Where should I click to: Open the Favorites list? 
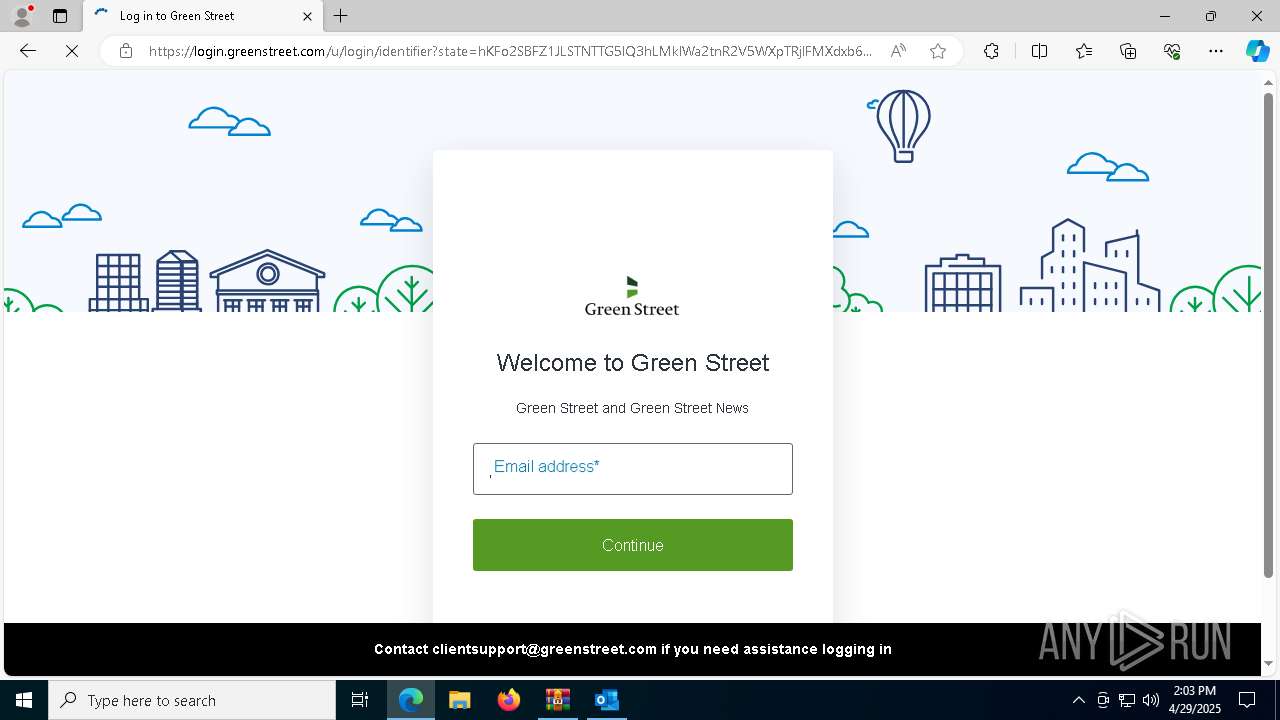pyautogui.click(x=1084, y=51)
